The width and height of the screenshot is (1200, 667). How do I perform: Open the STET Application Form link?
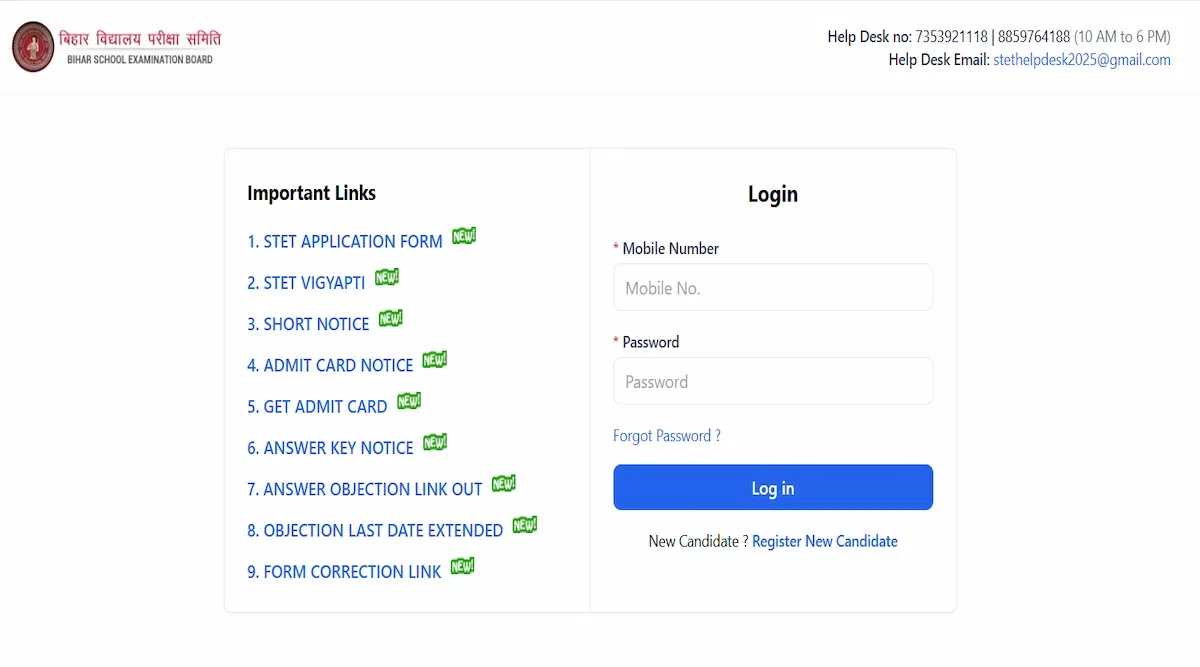345,242
